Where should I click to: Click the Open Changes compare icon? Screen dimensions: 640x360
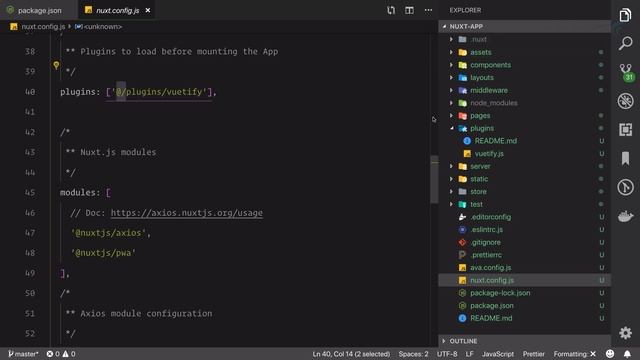pyautogui.click(x=391, y=10)
